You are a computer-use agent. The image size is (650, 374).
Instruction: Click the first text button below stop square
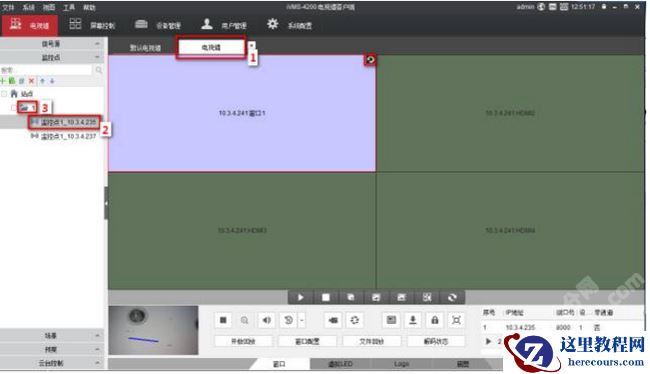(243, 341)
